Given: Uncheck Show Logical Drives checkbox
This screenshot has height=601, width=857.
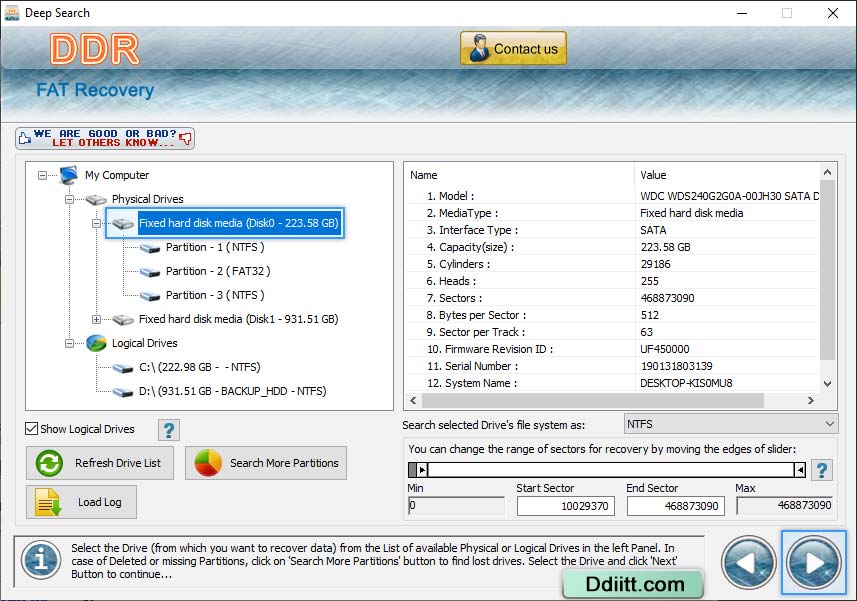Looking at the screenshot, I should [x=32, y=429].
